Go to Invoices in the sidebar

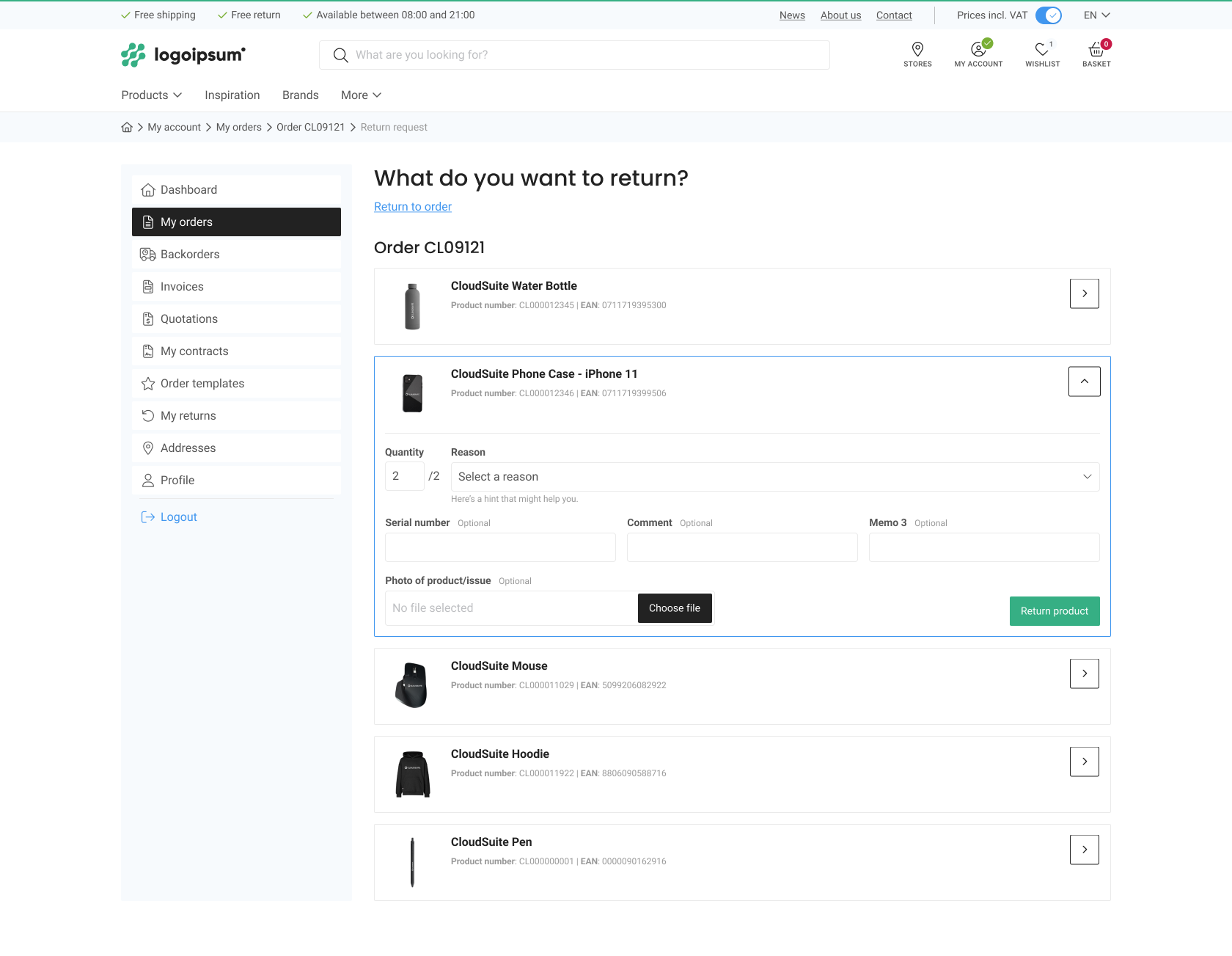pos(182,287)
